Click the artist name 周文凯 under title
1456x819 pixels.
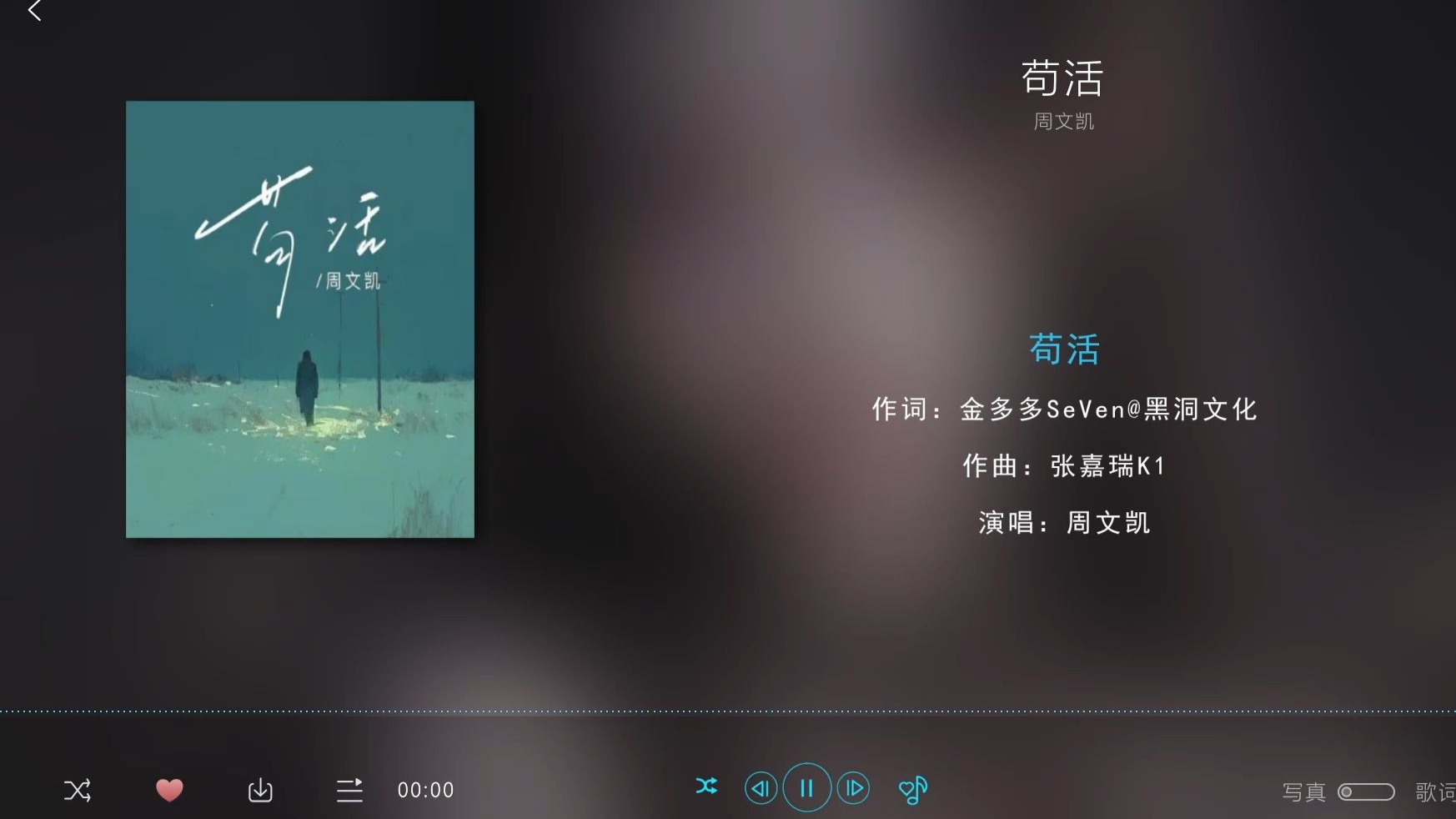(x=1064, y=121)
